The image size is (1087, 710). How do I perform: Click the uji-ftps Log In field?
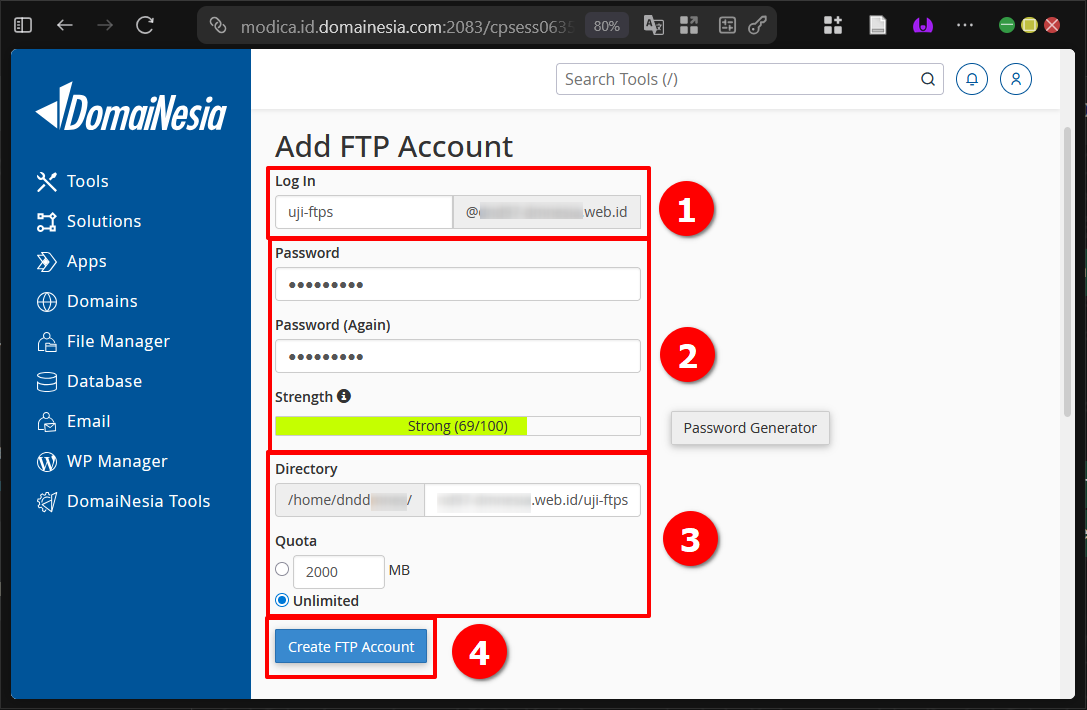363,212
